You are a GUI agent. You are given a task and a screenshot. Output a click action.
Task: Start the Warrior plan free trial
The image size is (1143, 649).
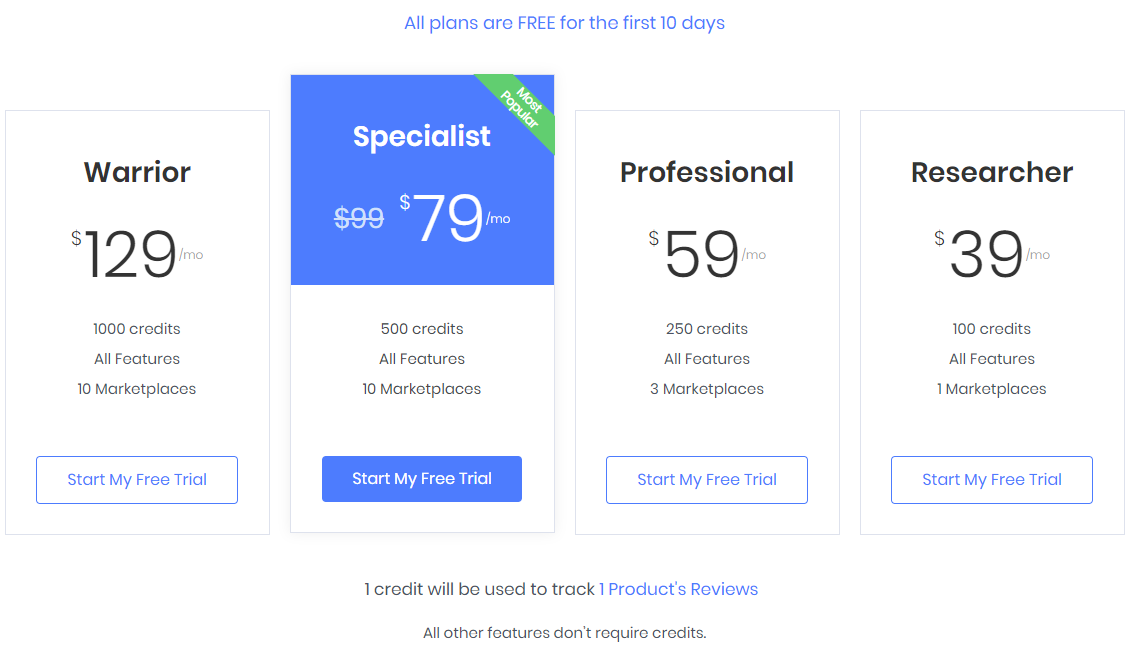[137, 480]
